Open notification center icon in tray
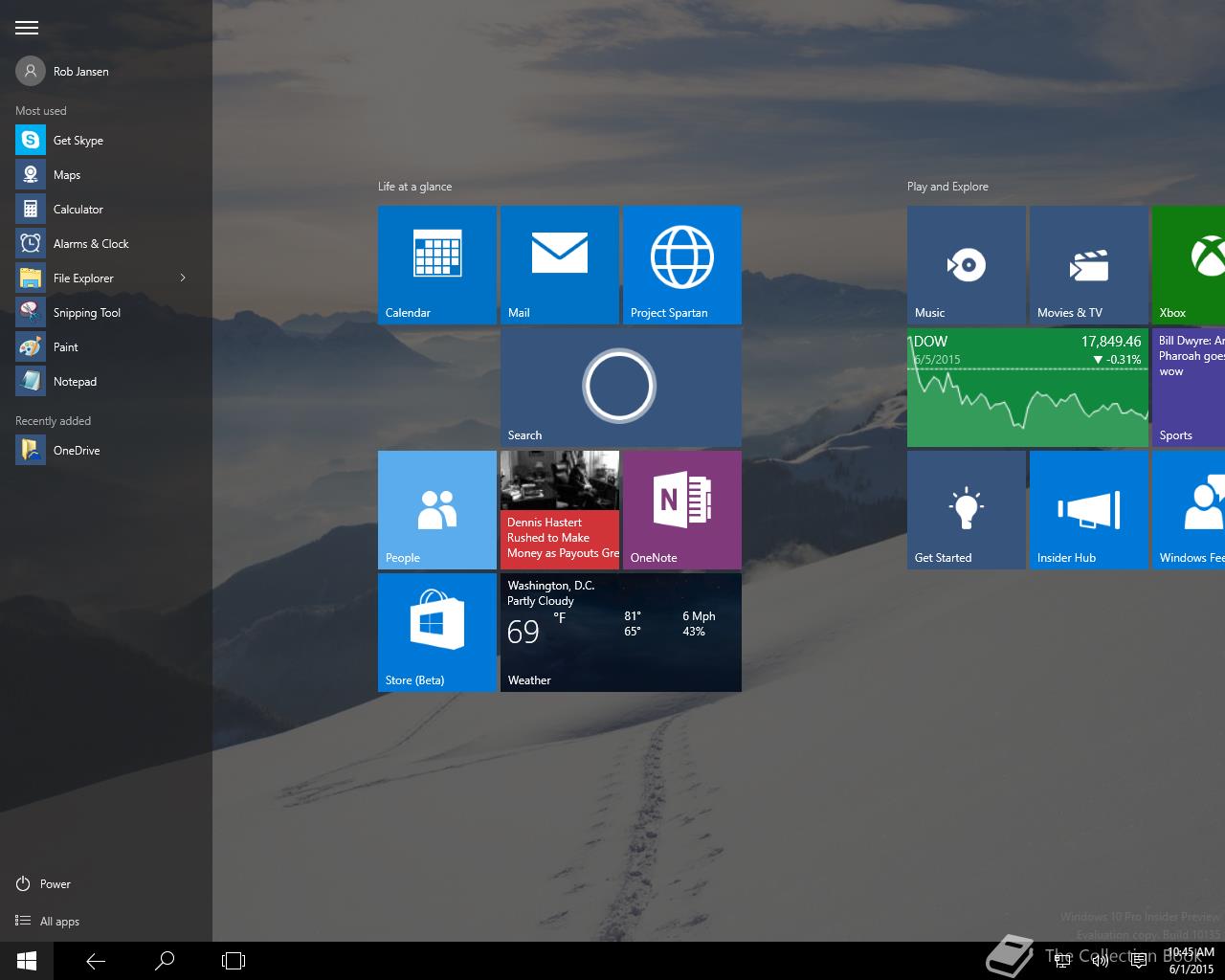 [x=1139, y=961]
